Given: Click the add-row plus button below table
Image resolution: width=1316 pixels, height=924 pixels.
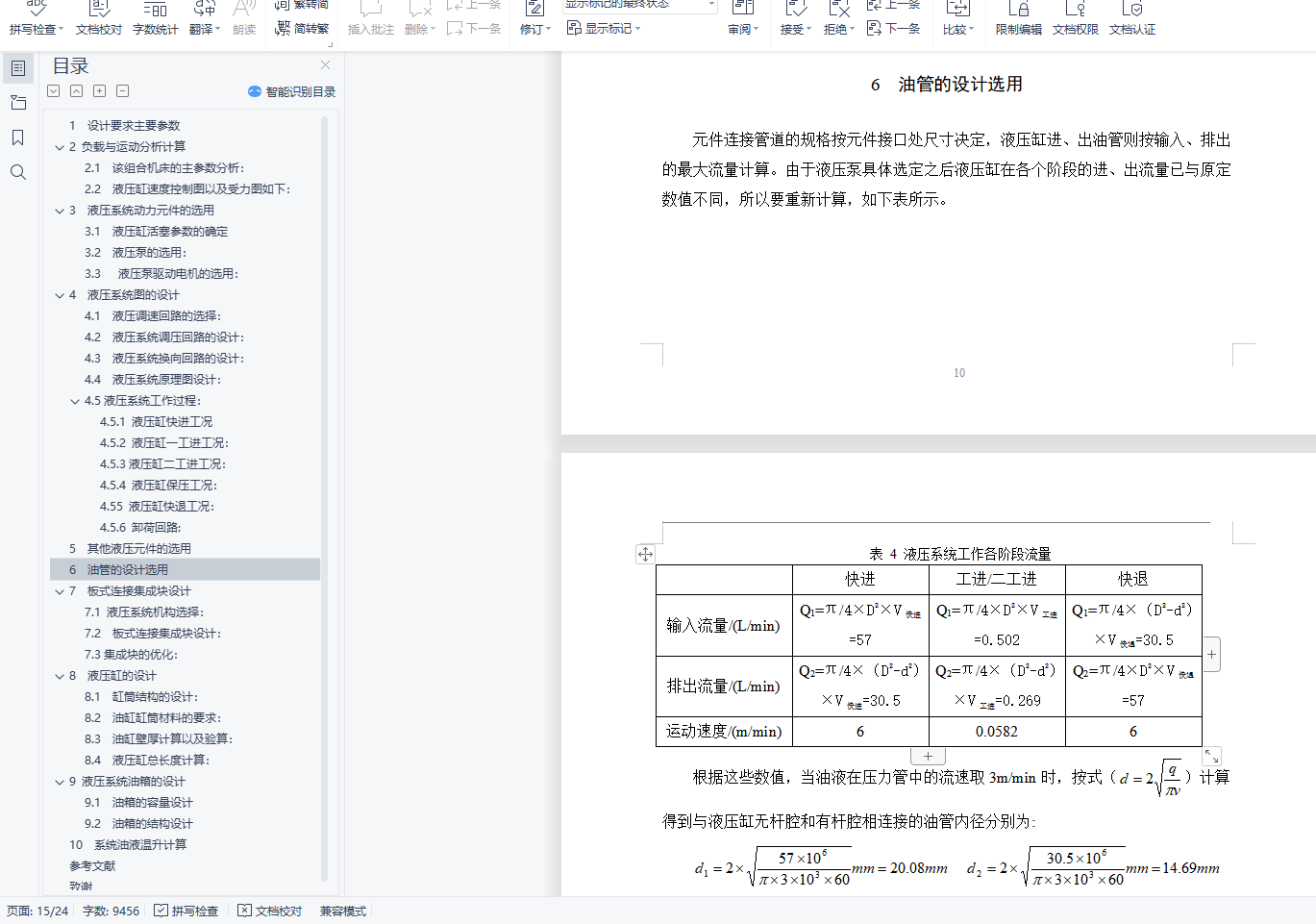Looking at the screenshot, I should pos(928,757).
